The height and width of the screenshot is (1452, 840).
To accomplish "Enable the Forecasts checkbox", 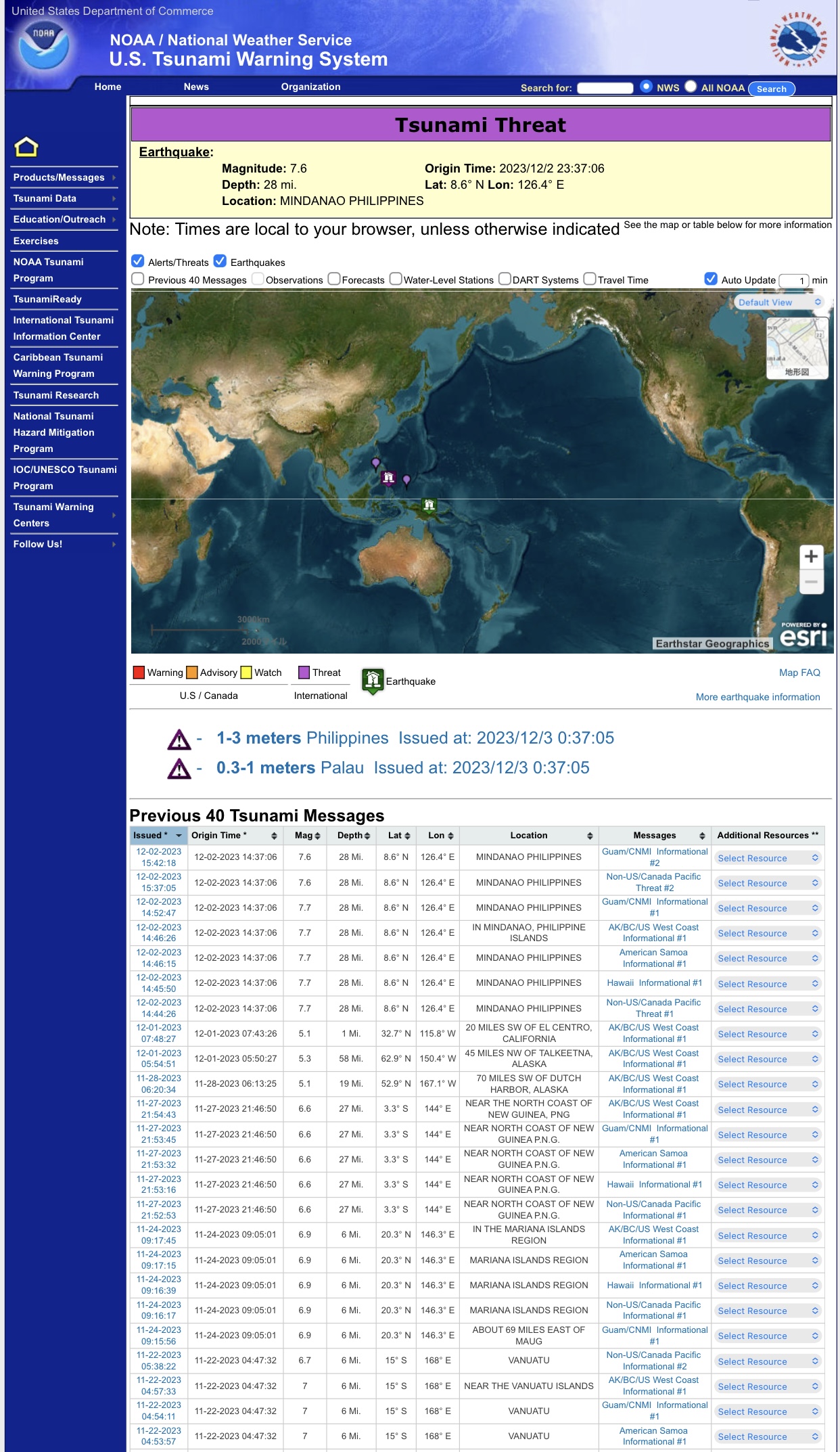I will tap(334, 279).
